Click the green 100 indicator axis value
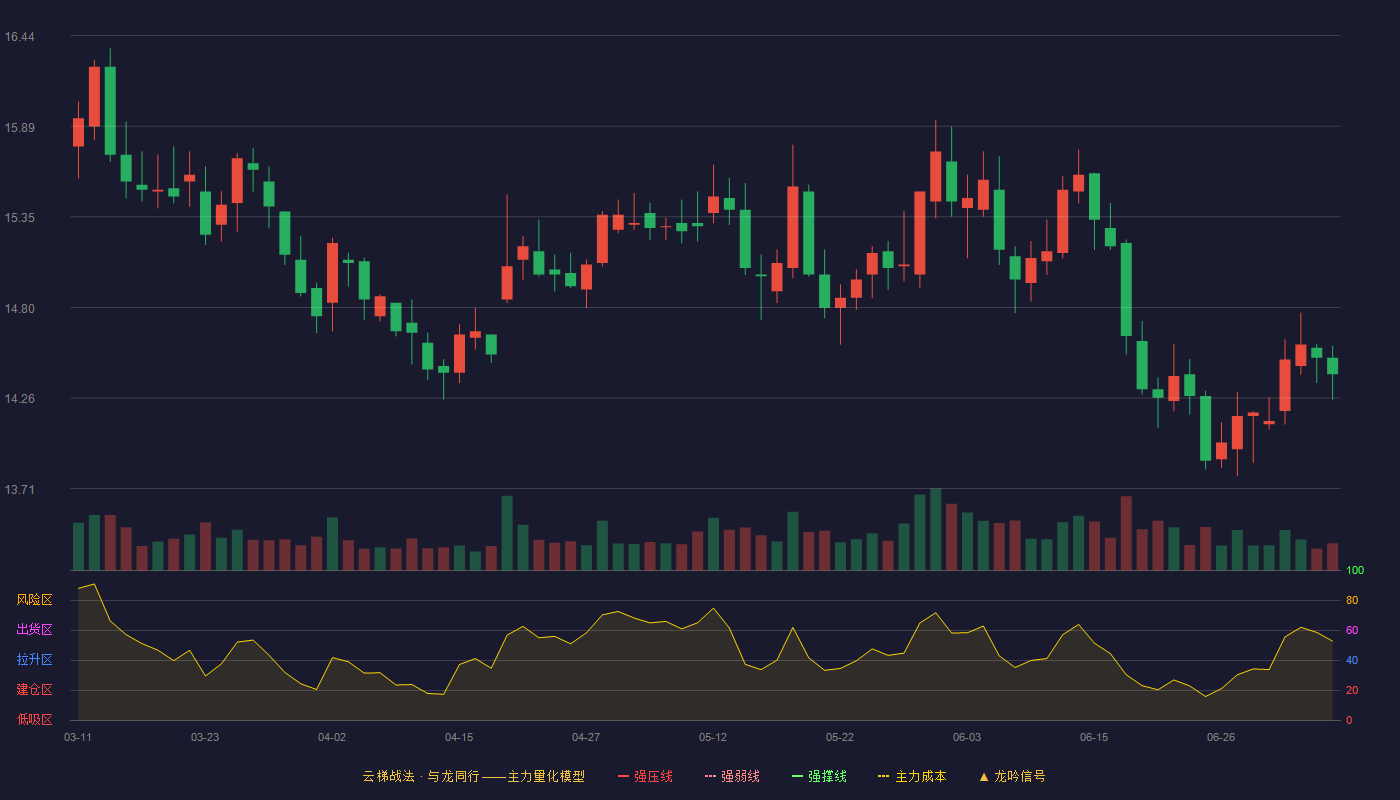Viewport: 1400px width, 800px height. pos(1355,570)
